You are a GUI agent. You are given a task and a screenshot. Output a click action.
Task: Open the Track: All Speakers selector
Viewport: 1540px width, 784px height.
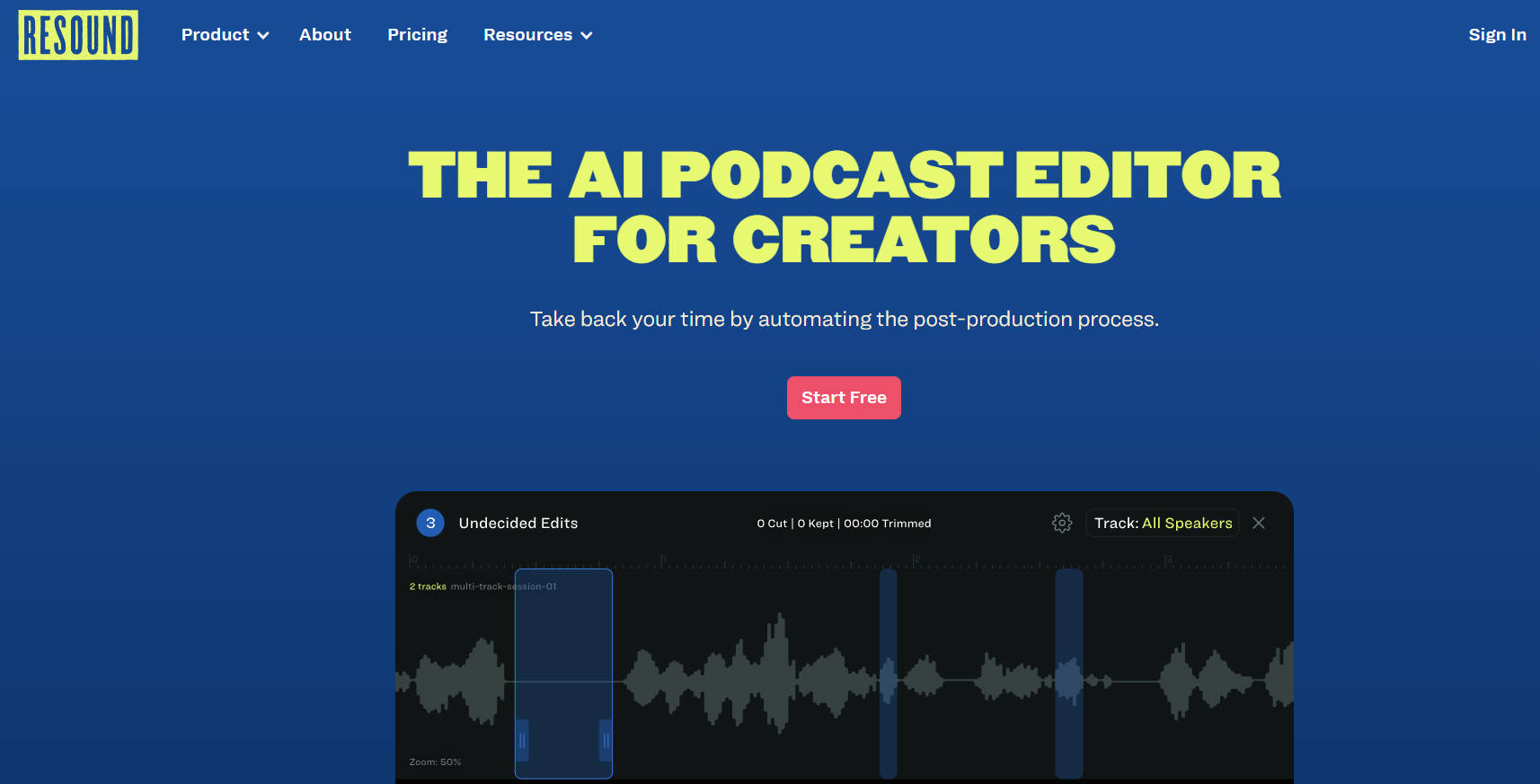(x=1162, y=523)
